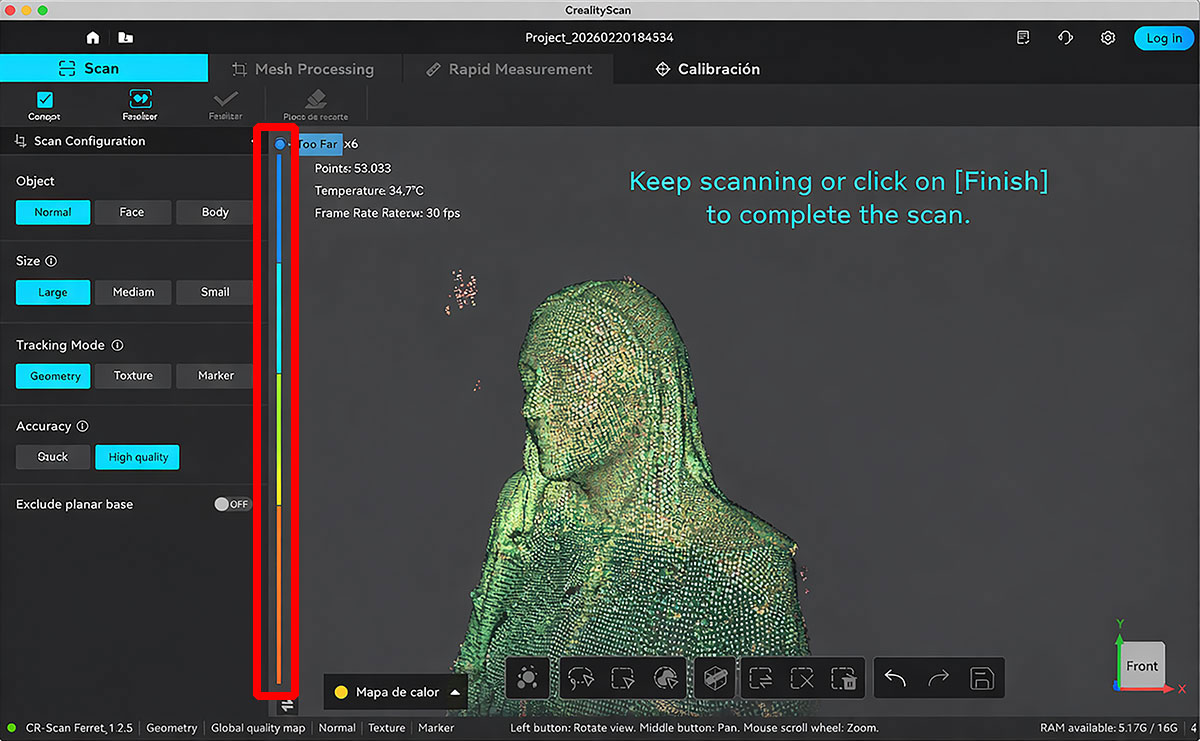Switch to the Mesh Processing tab
1200x741 pixels.
305,69
